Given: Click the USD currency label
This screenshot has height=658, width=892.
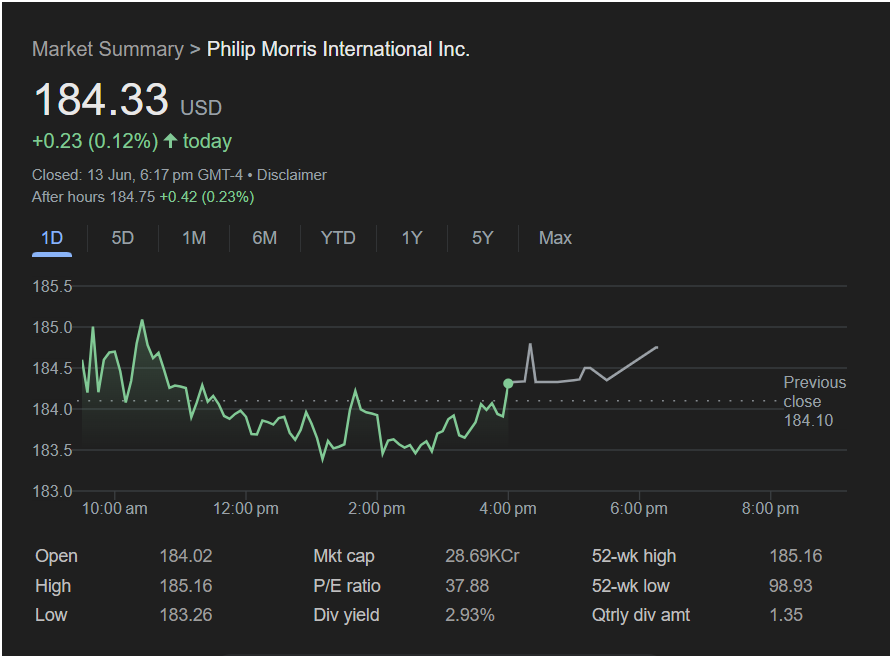Looking at the screenshot, I should (201, 107).
